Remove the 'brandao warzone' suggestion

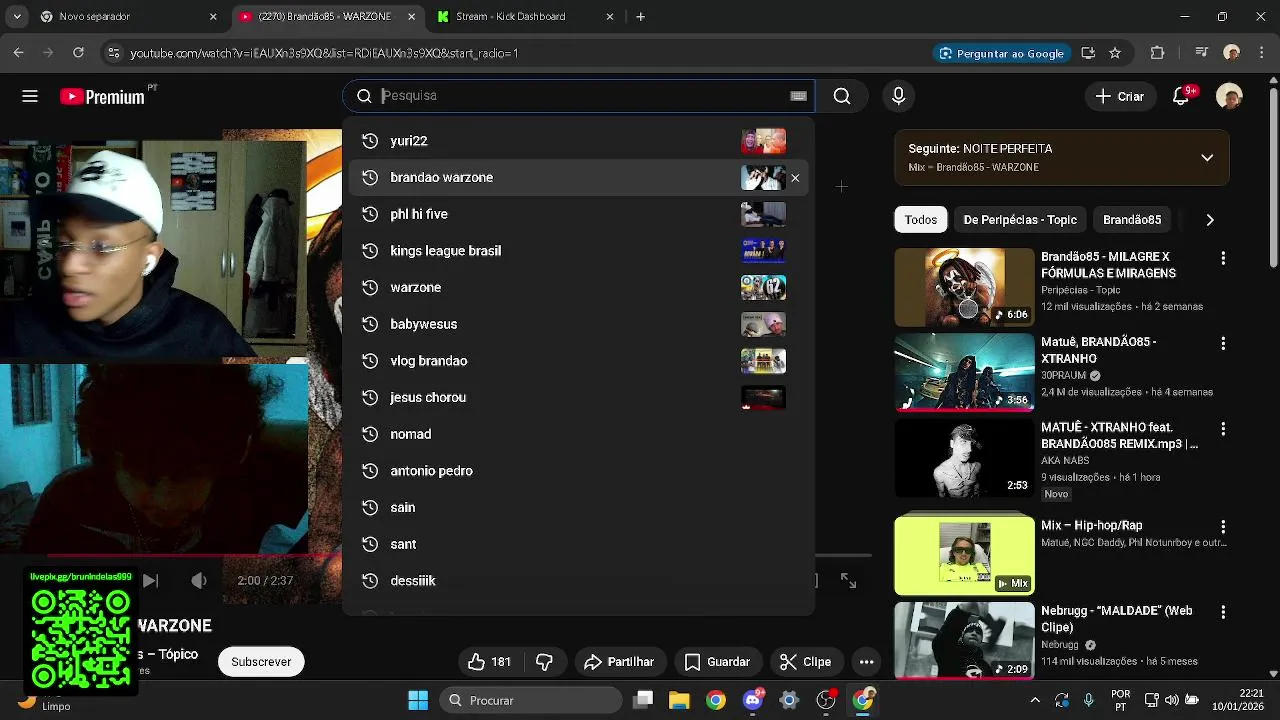tap(795, 178)
